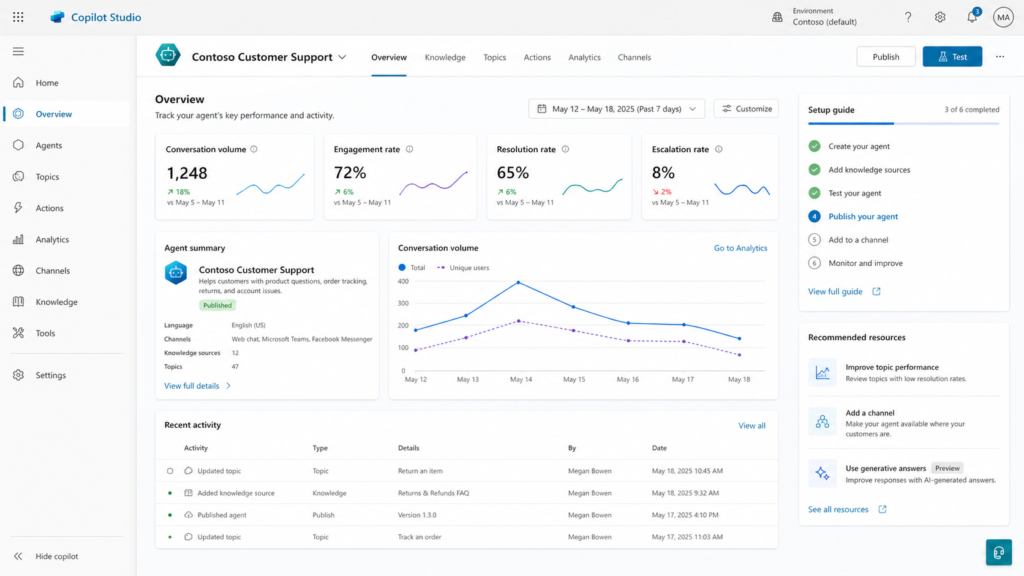This screenshot has width=1024, height=576.
Task: Click the Analytics bar chart icon in the sidebar
Action: [x=18, y=239]
